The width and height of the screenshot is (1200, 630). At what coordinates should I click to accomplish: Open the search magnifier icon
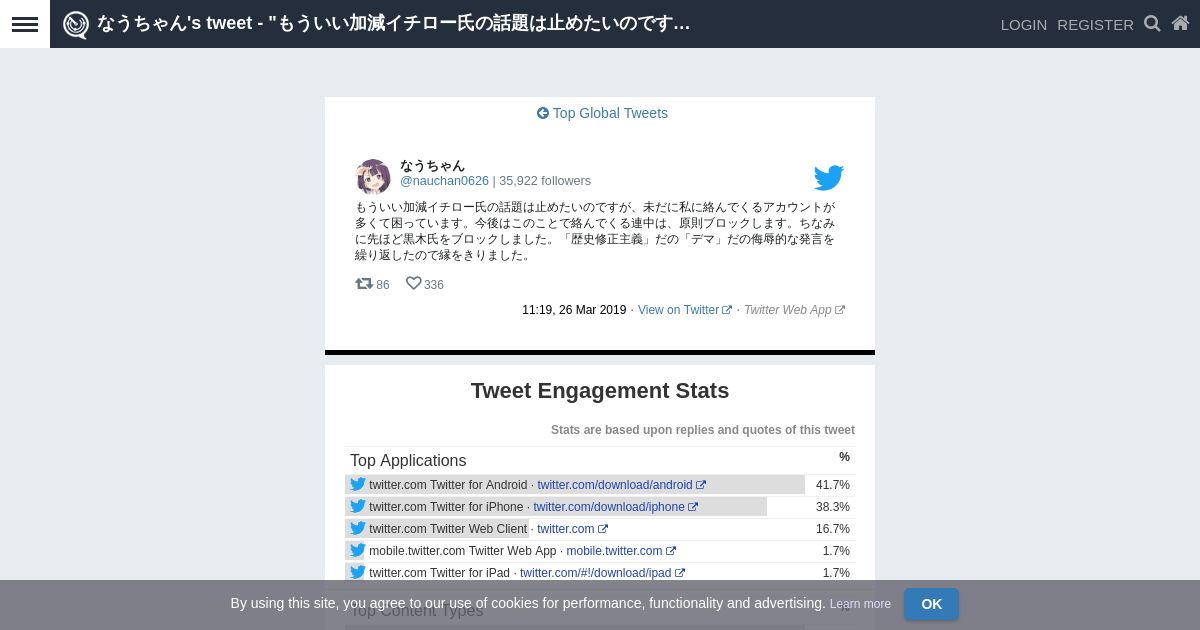point(1152,23)
